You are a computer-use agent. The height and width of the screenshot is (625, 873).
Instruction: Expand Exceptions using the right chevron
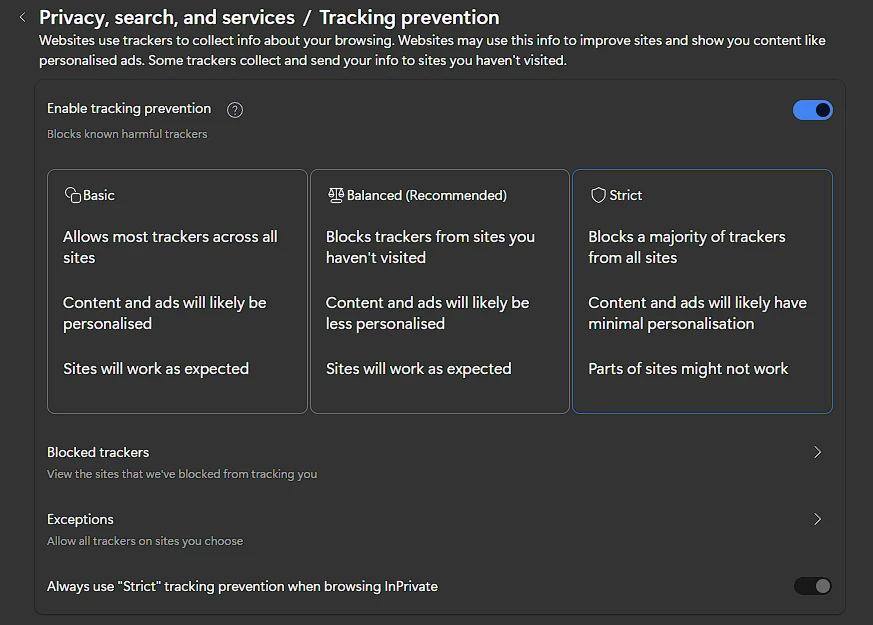(x=817, y=519)
